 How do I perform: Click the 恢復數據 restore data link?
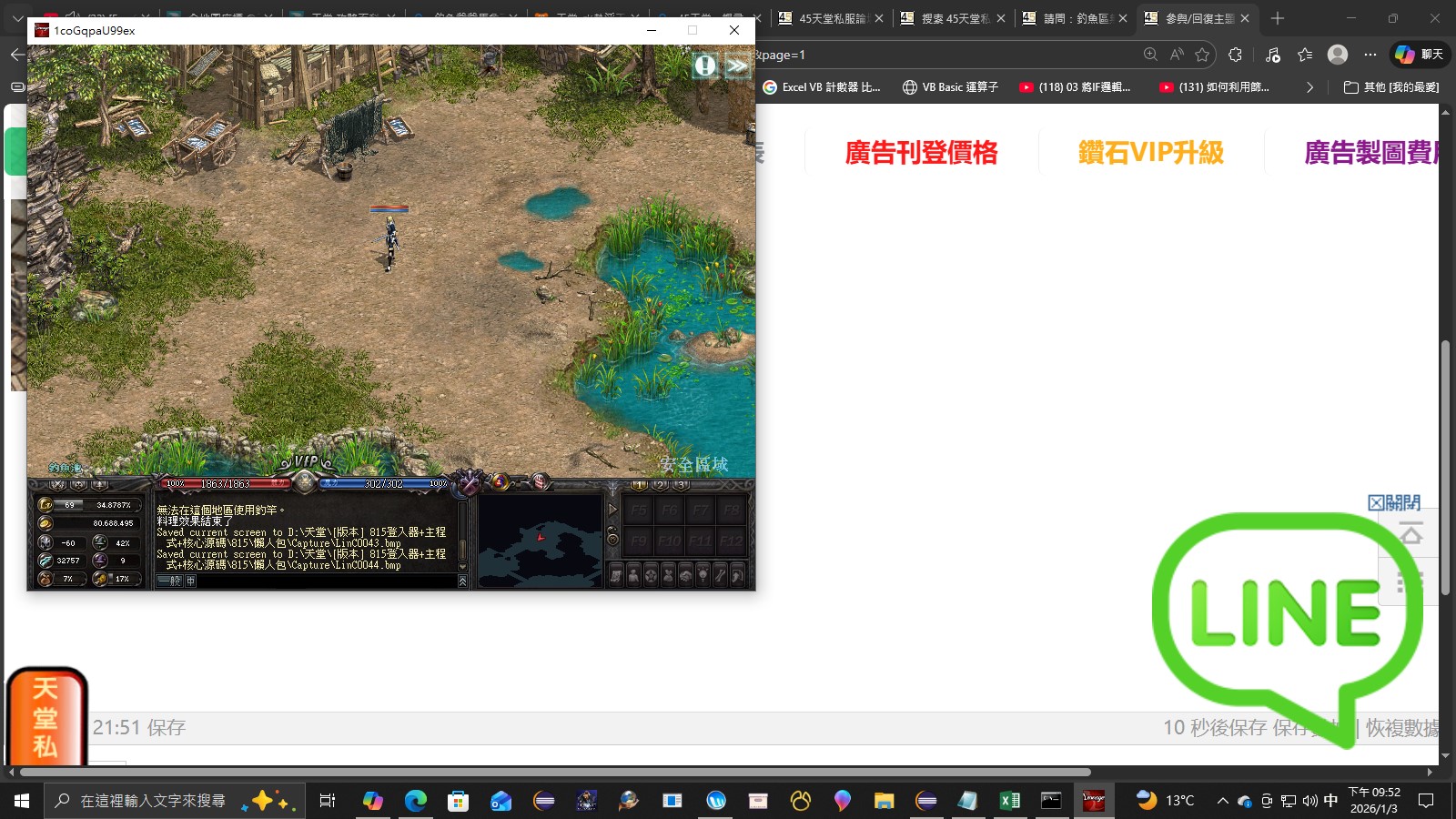[x=1402, y=727]
